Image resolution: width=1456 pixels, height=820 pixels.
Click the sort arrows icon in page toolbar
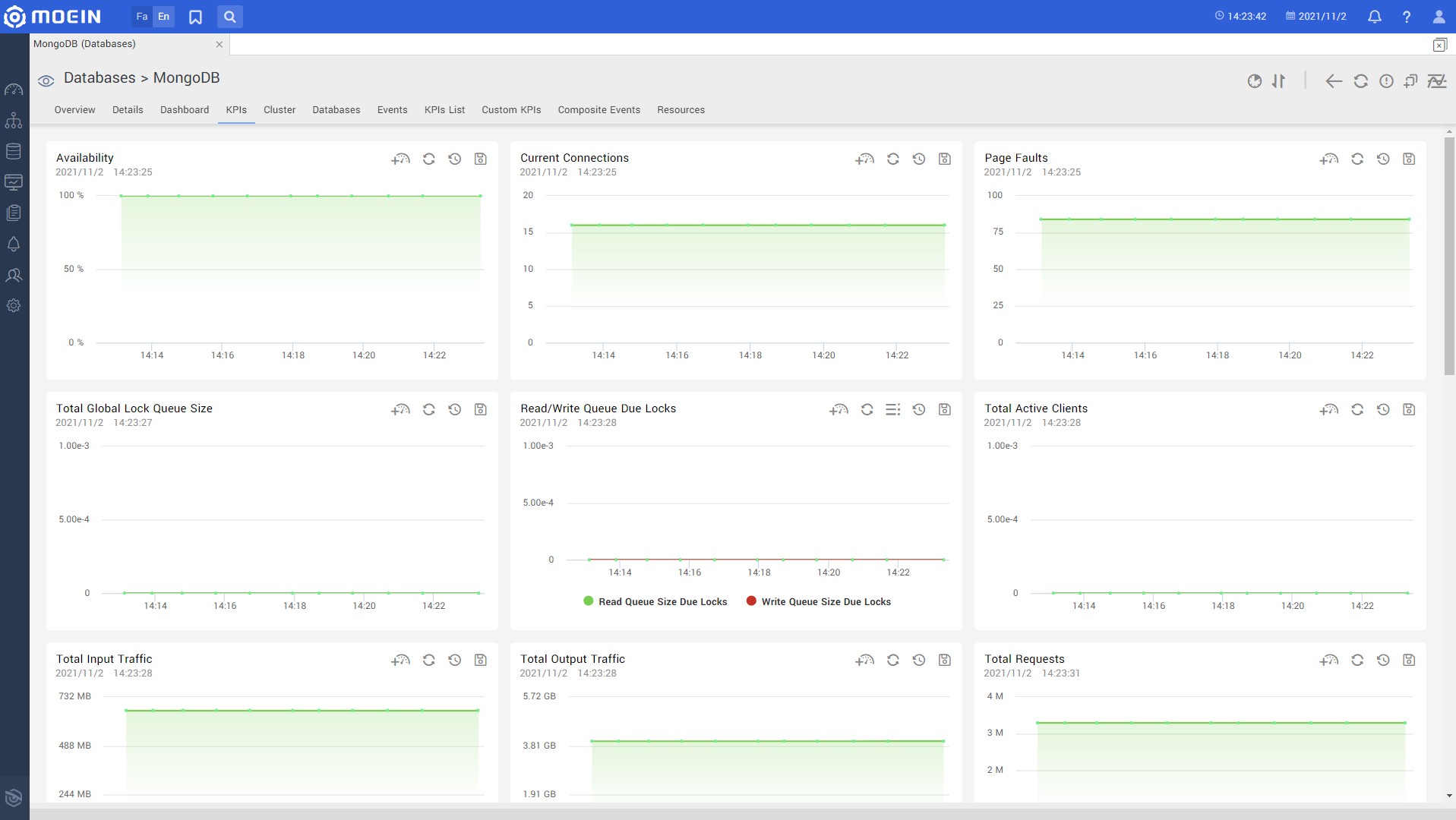(x=1279, y=81)
